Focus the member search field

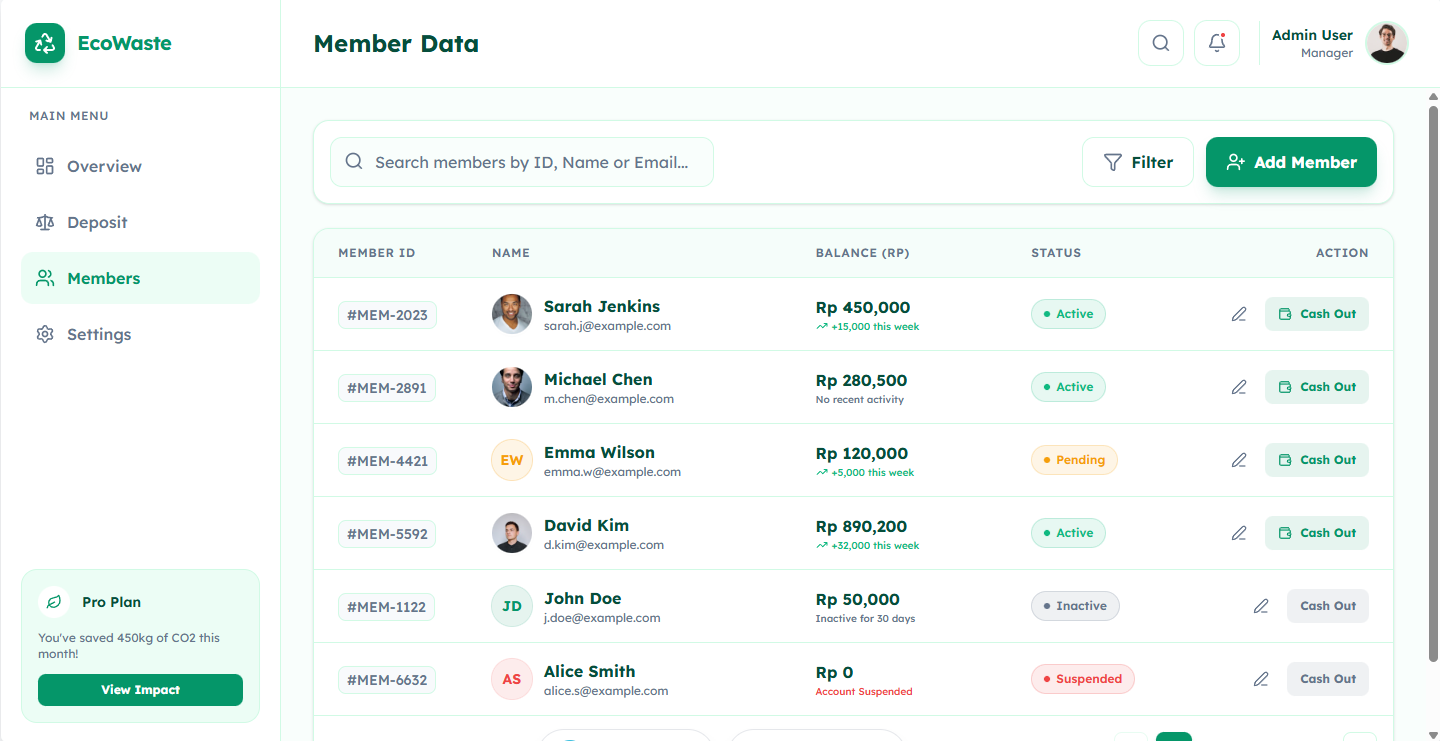pyautogui.click(x=530, y=162)
